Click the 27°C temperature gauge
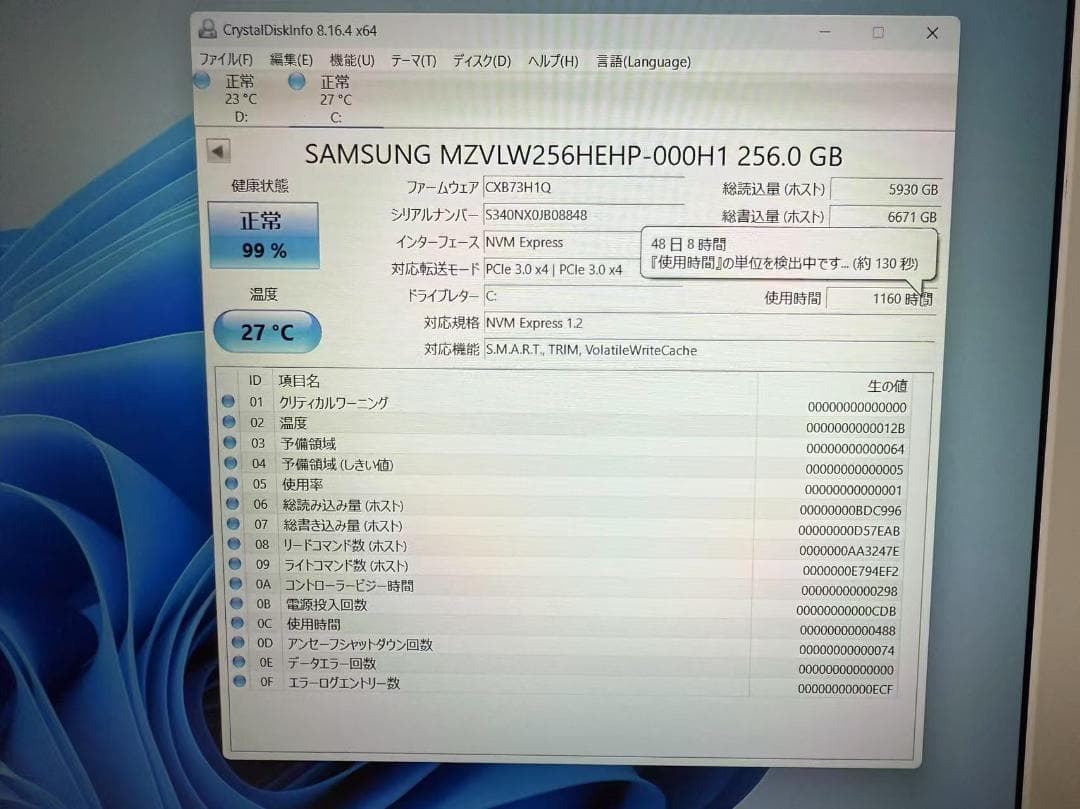This screenshot has width=1080, height=809. tap(266, 331)
